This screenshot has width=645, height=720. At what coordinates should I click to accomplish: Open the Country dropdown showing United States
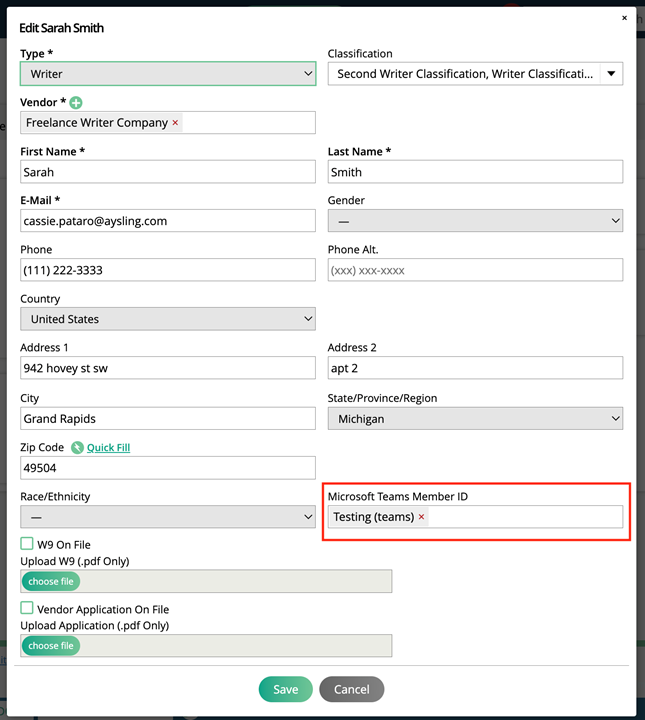(167, 319)
